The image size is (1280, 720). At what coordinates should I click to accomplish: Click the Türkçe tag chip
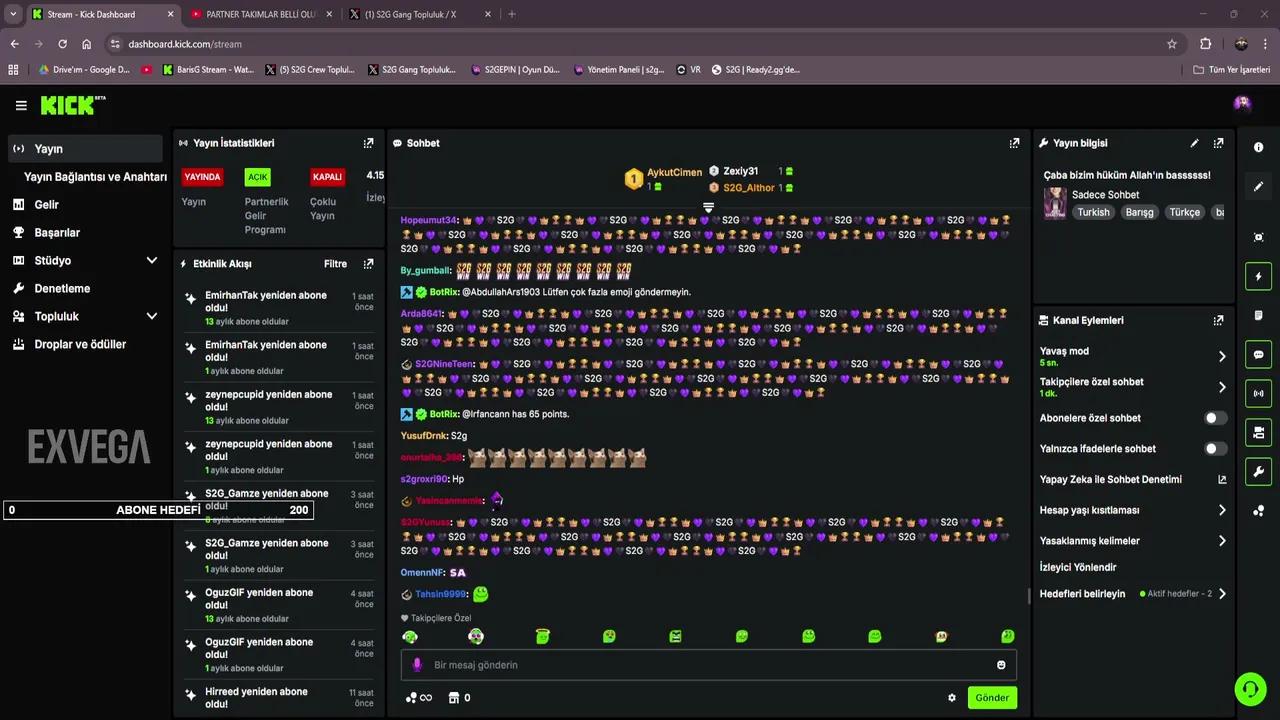pos(1185,212)
